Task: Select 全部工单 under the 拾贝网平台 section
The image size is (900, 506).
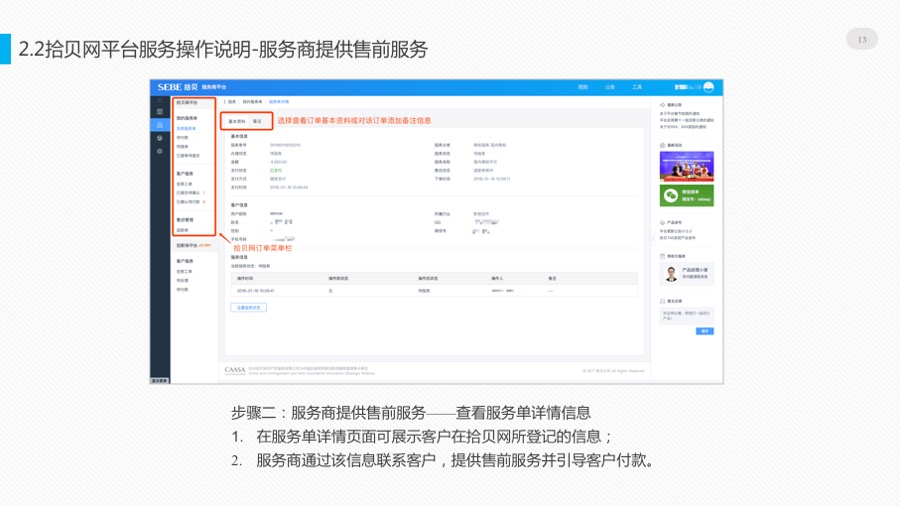Action: click(184, 184)
